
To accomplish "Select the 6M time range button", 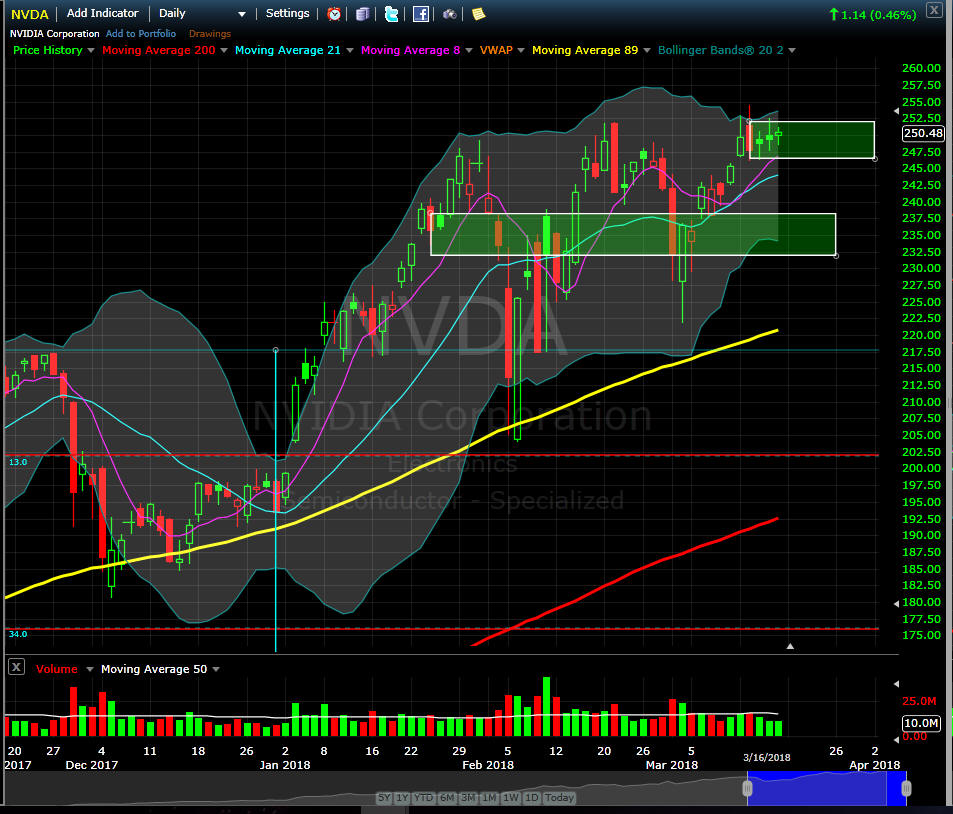I will (x=447, y=798).
